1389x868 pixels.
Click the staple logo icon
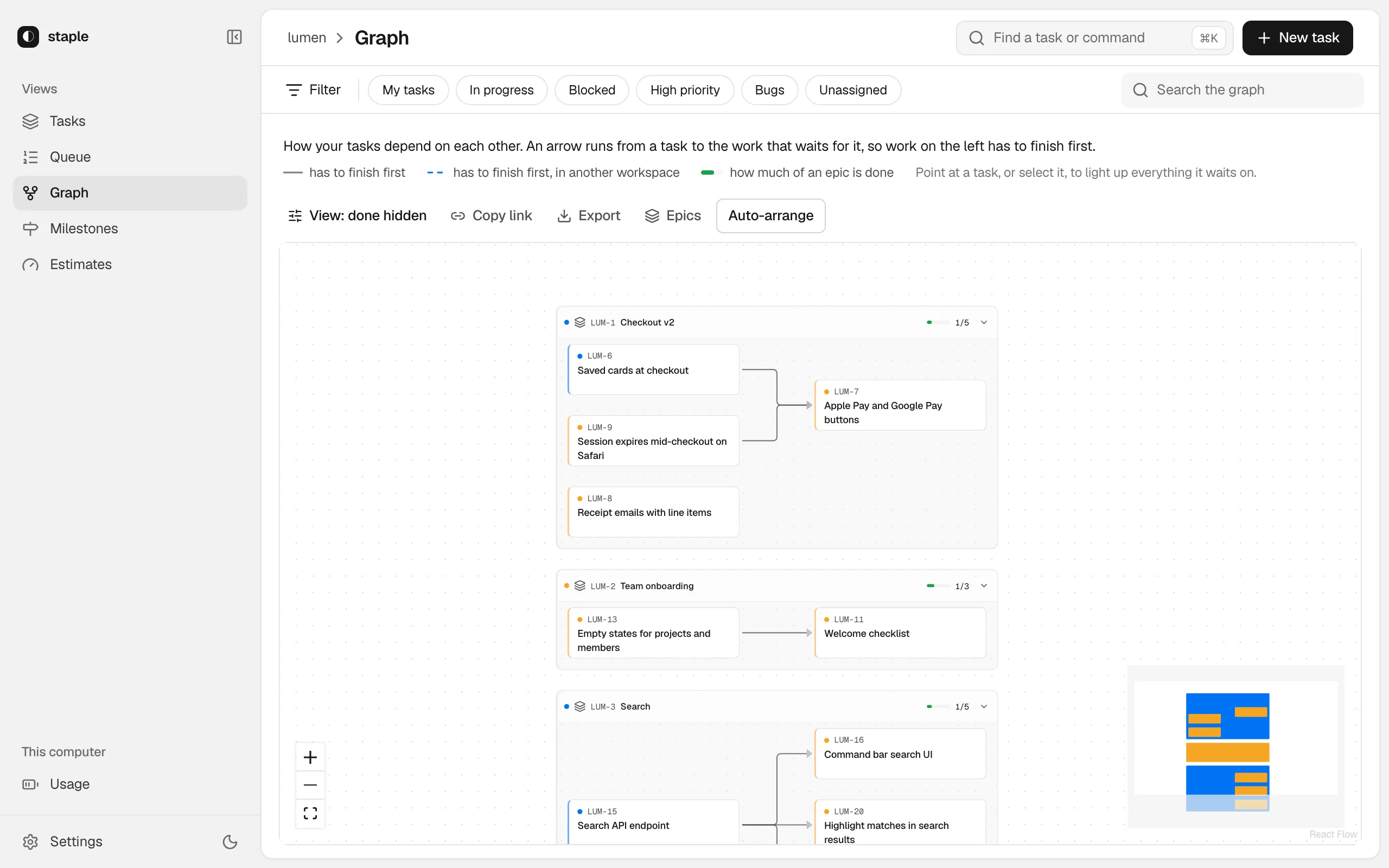(28, 37)
